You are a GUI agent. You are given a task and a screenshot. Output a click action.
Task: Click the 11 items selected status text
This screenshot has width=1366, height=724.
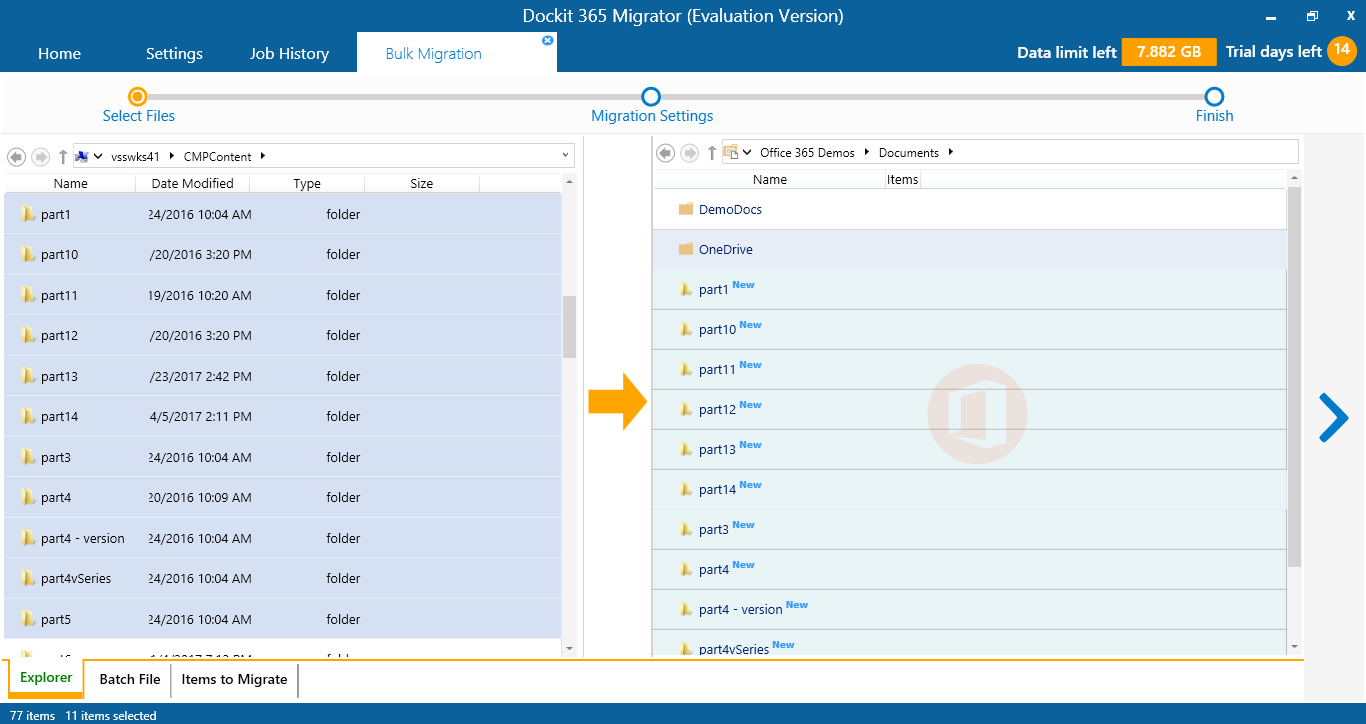pyautogui.click(x=111, y=716)
